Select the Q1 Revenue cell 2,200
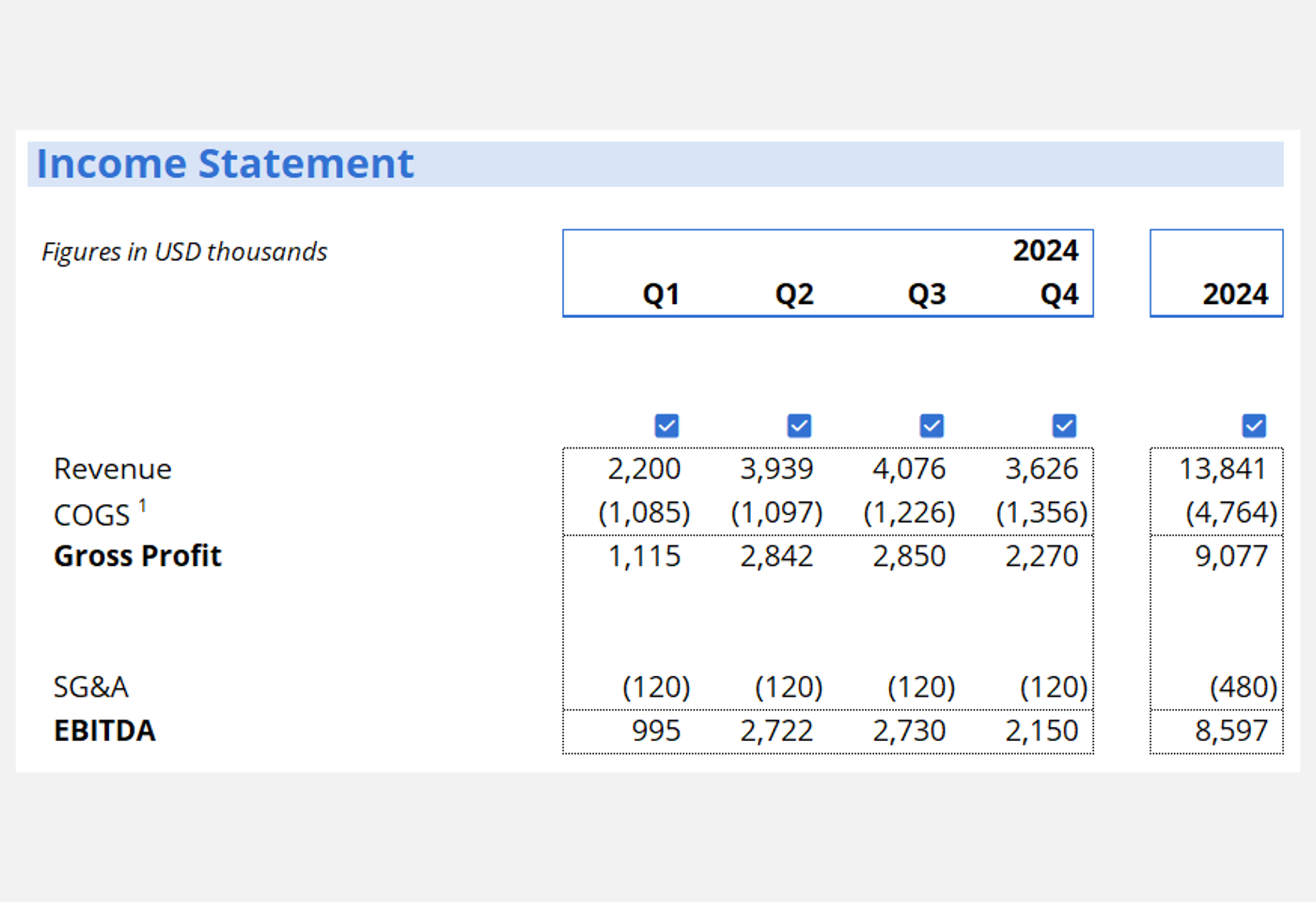Viewport: 1316px width, 902px height. [644, 469]
